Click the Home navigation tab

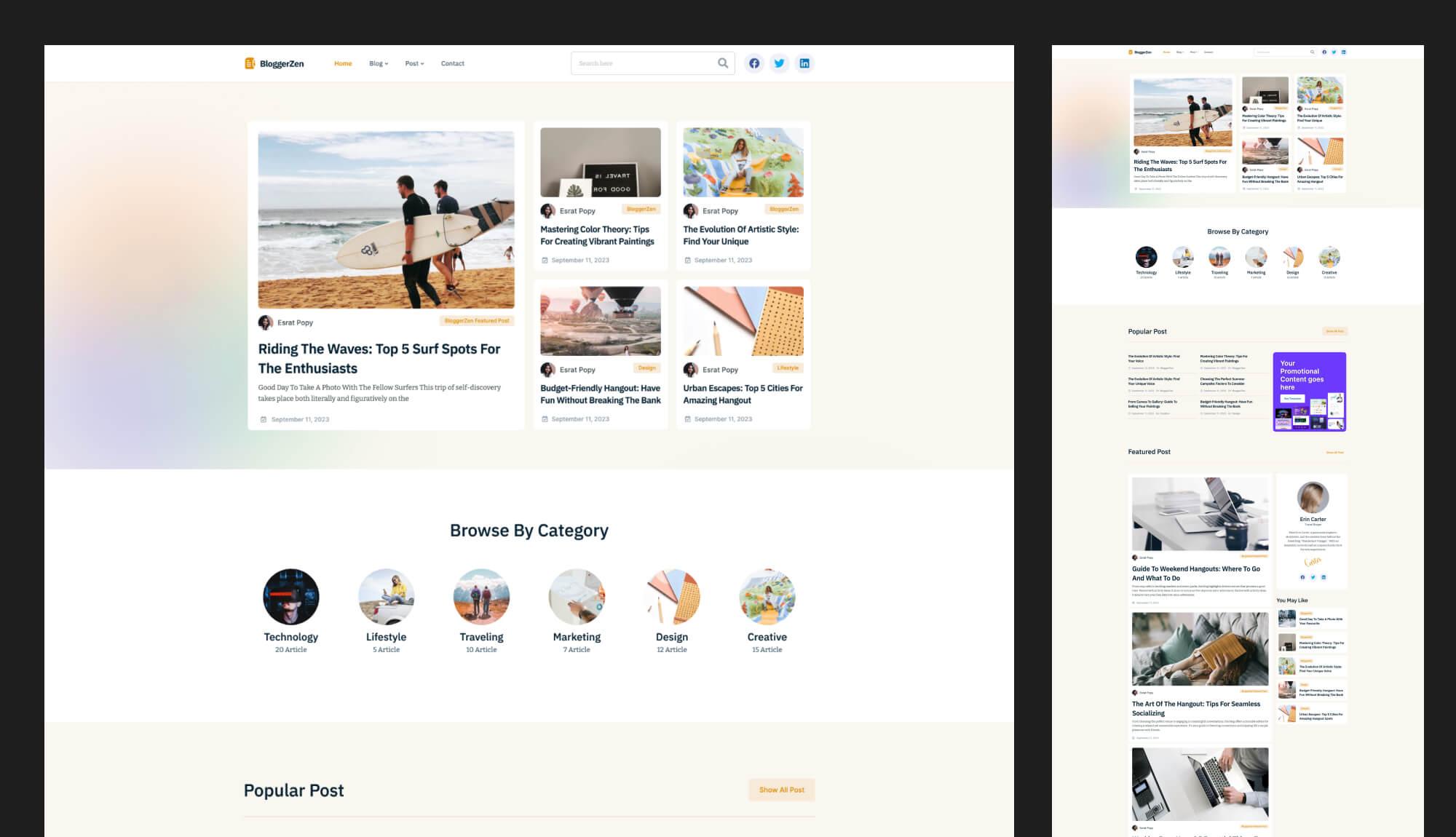pos(342,63)
